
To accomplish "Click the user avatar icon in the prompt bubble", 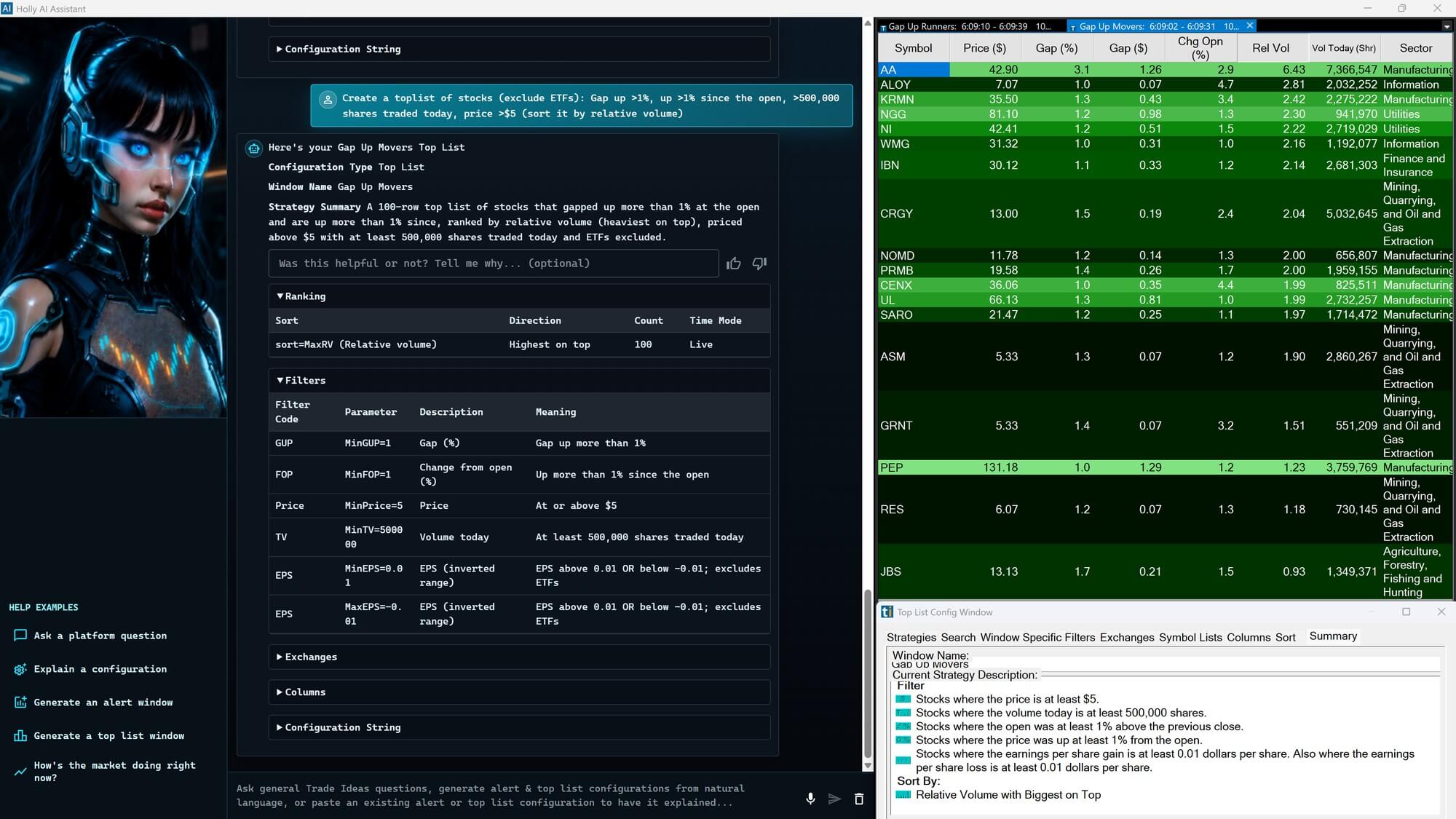I will pyautogui.click(x=328, y=100).
